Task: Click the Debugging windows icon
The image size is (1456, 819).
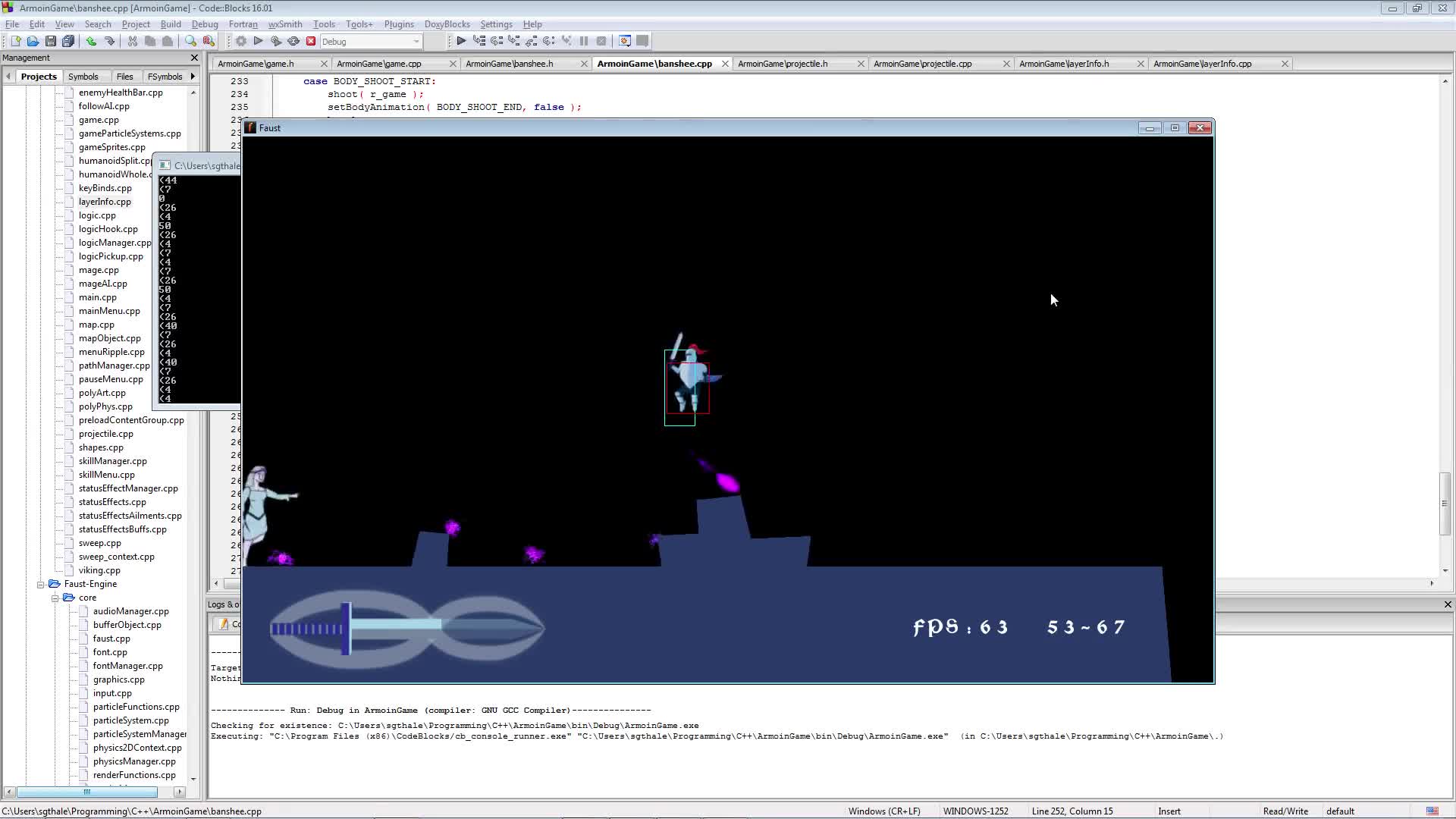Action: [625, 41]
